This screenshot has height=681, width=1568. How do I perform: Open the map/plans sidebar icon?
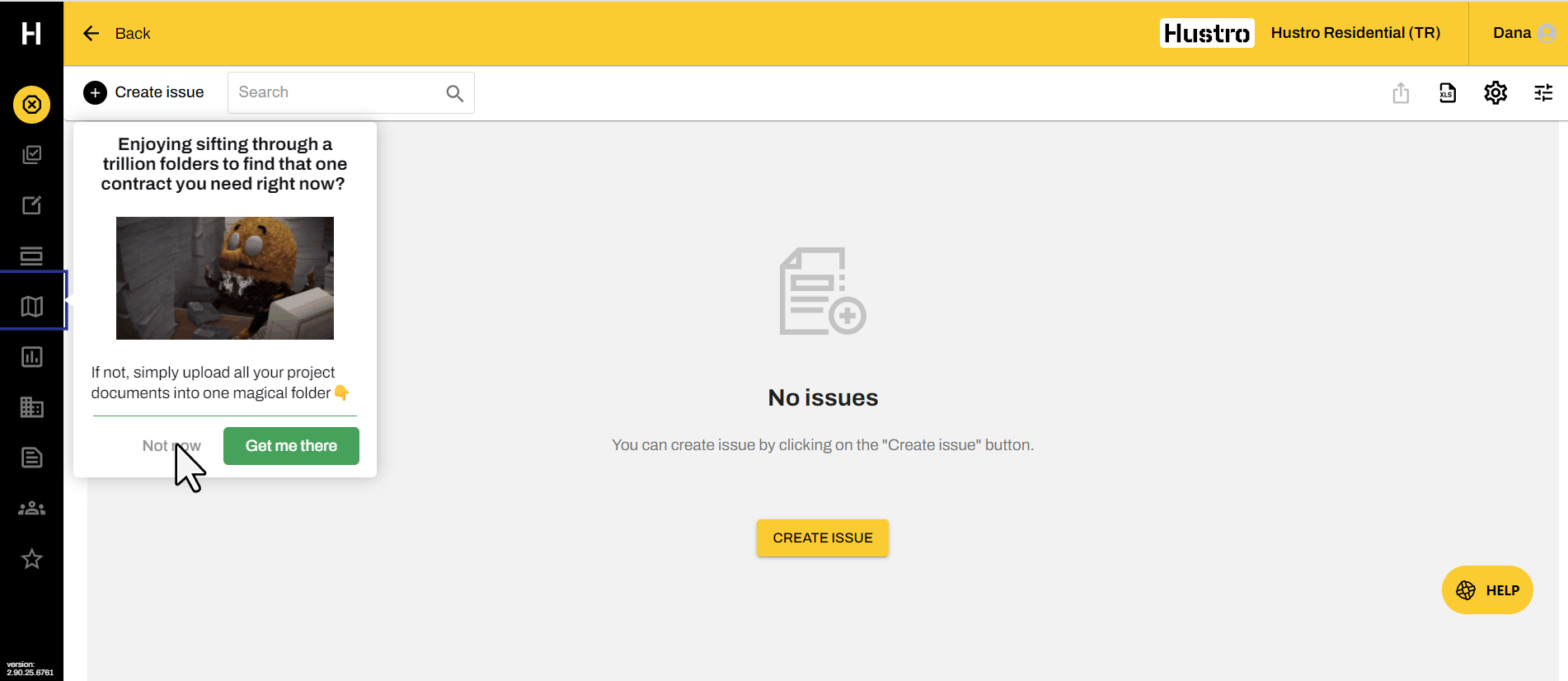31,307
